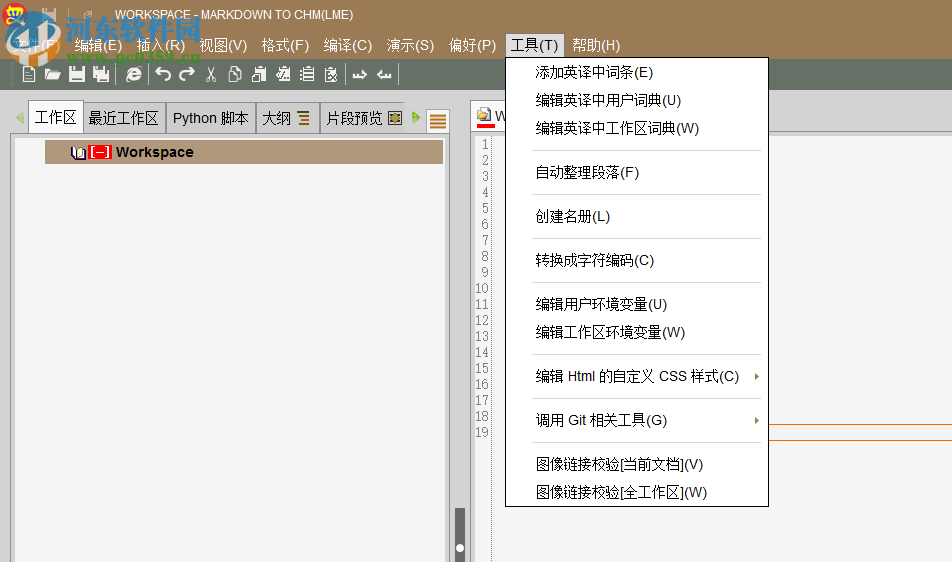Click the clipboard icon with pencil mark

283,75
